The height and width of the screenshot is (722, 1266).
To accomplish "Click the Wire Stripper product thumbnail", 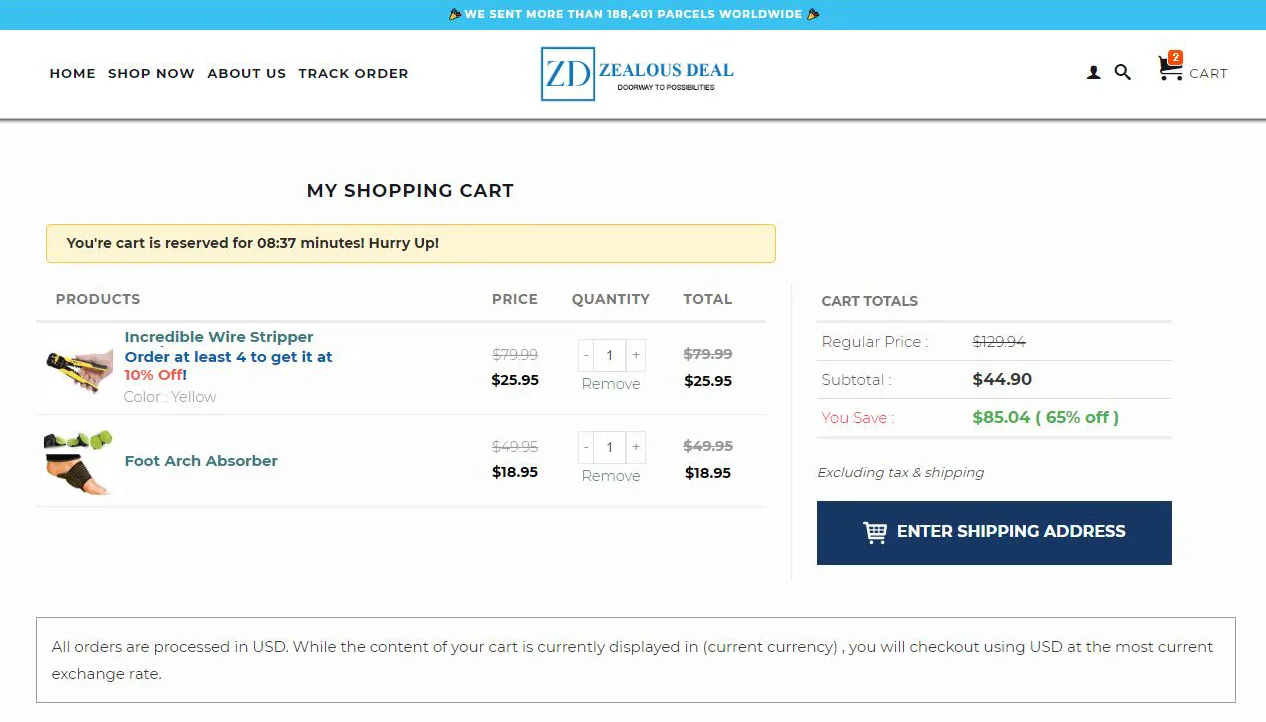I will coord(79,368).
